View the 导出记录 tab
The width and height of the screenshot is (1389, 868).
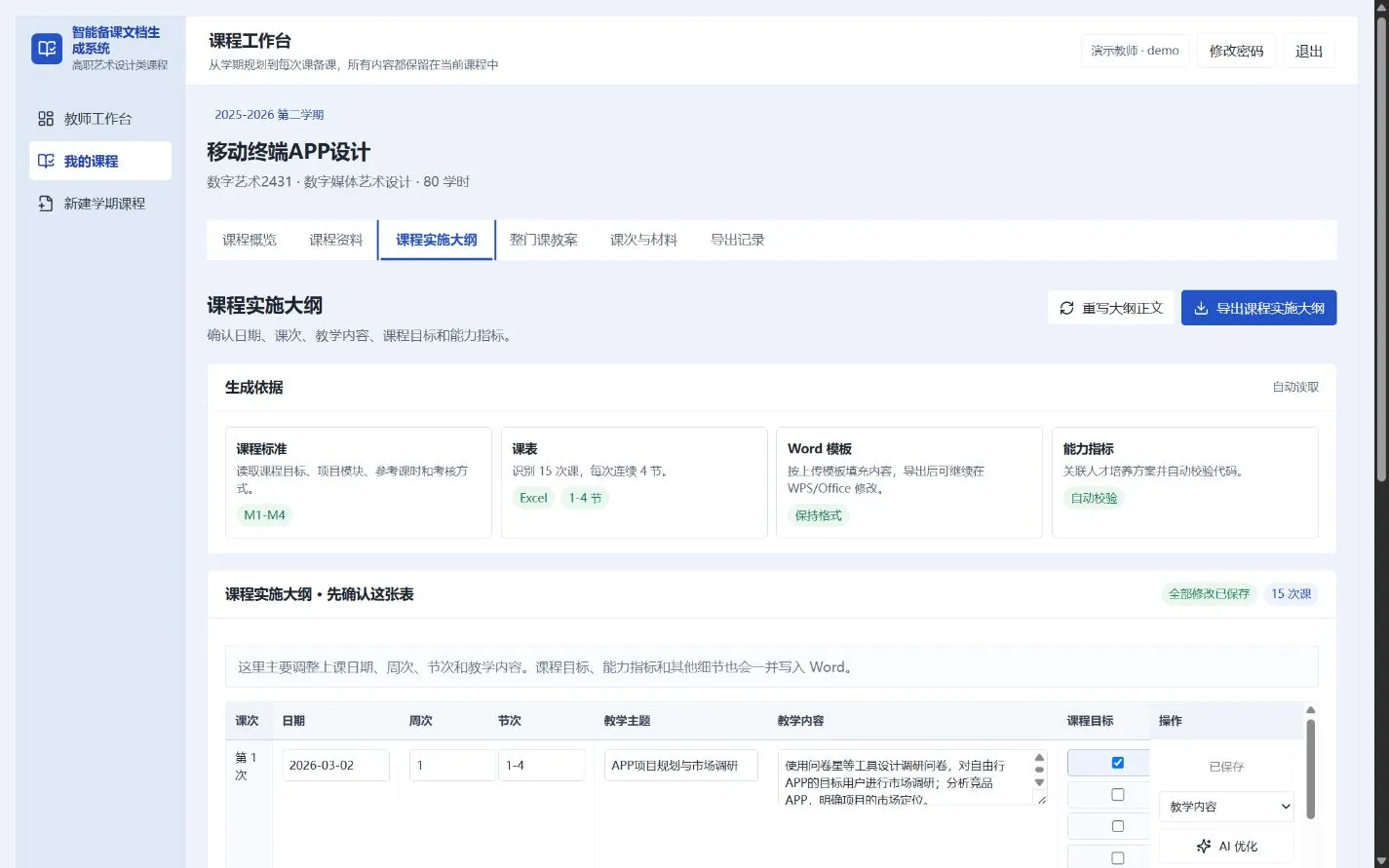click(738, 240)
